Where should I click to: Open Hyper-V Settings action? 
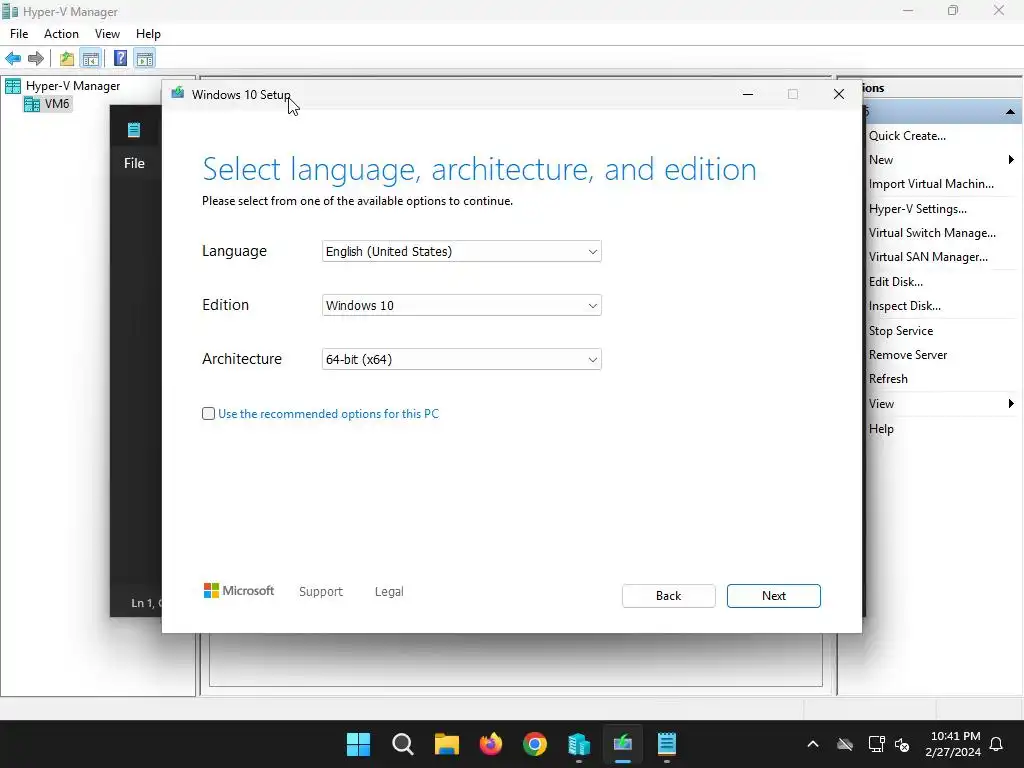point(918,209)
